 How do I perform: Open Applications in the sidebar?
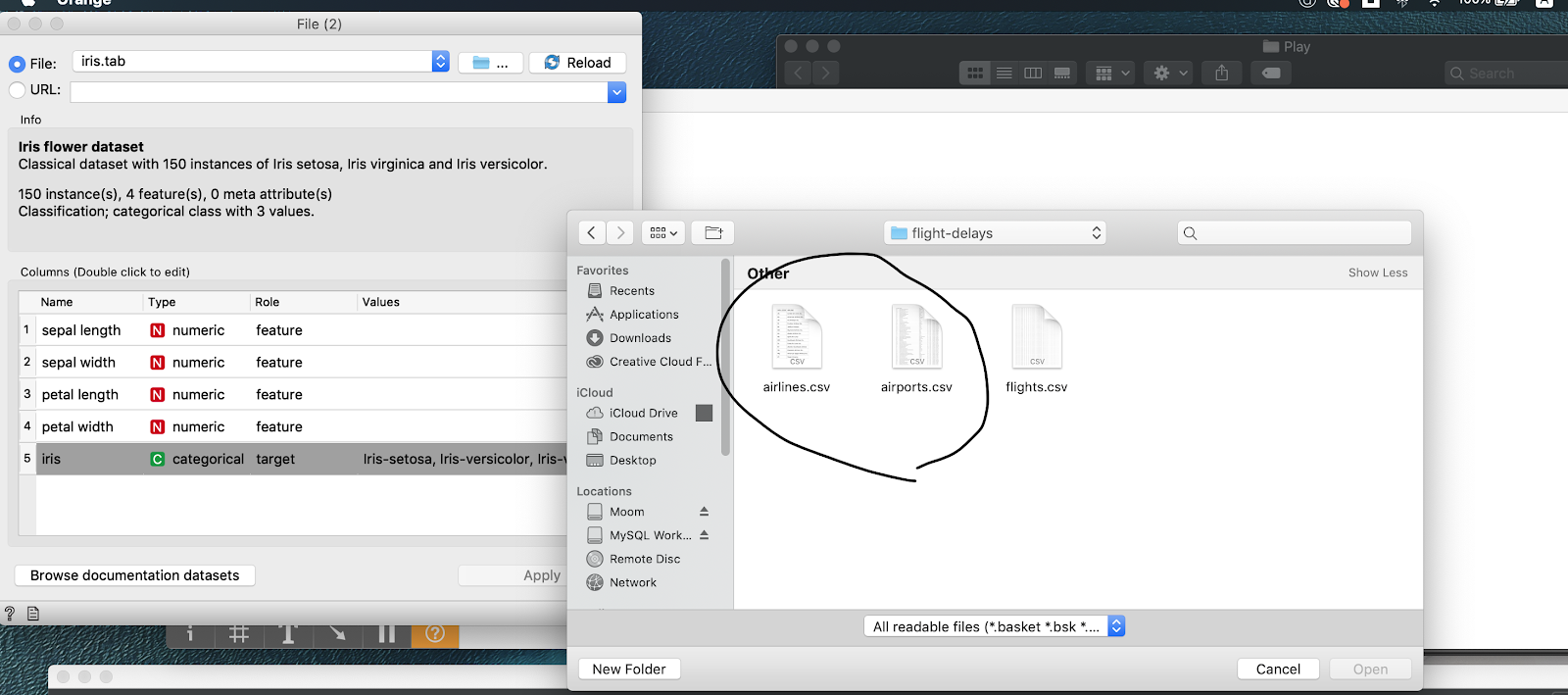(643, 315)
